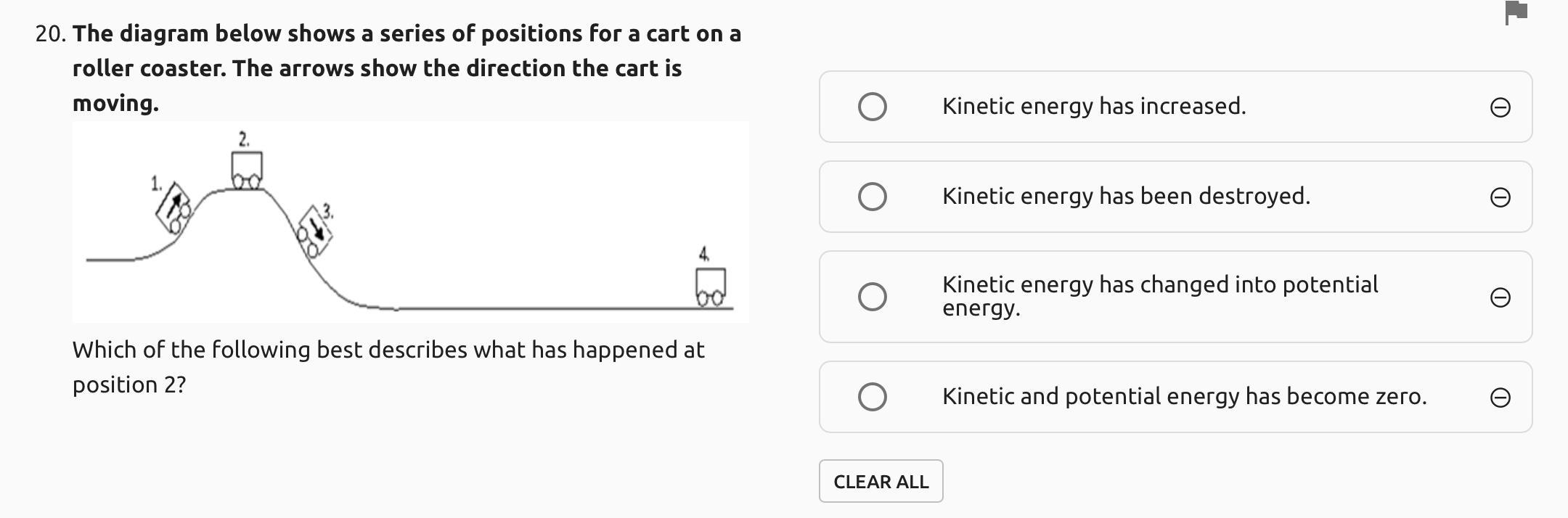Eliminate the 'Kinetic energy has increased' option

1500,107
